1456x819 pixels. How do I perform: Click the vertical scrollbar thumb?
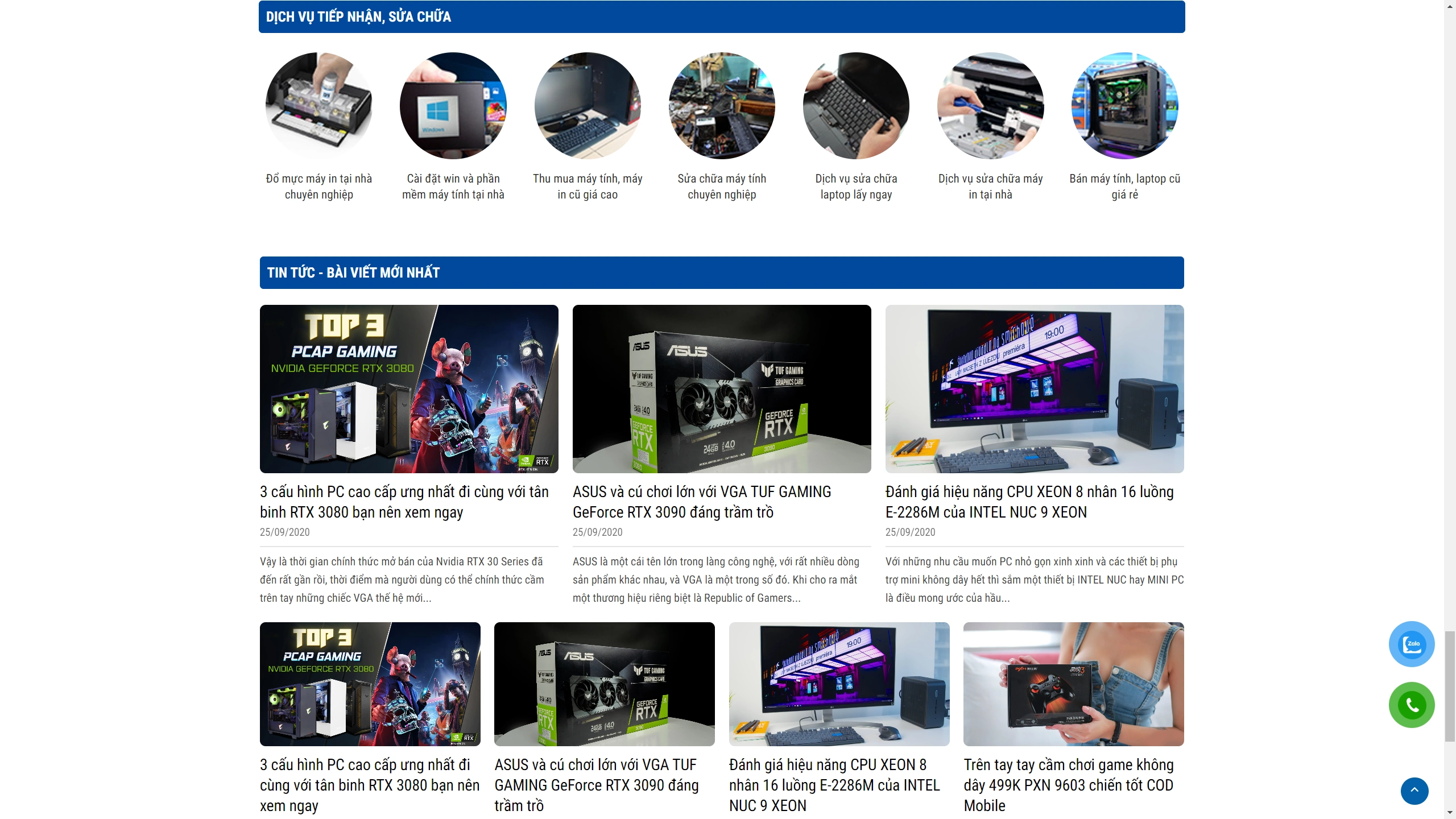pyautogui.click(x=1450, y=686)
